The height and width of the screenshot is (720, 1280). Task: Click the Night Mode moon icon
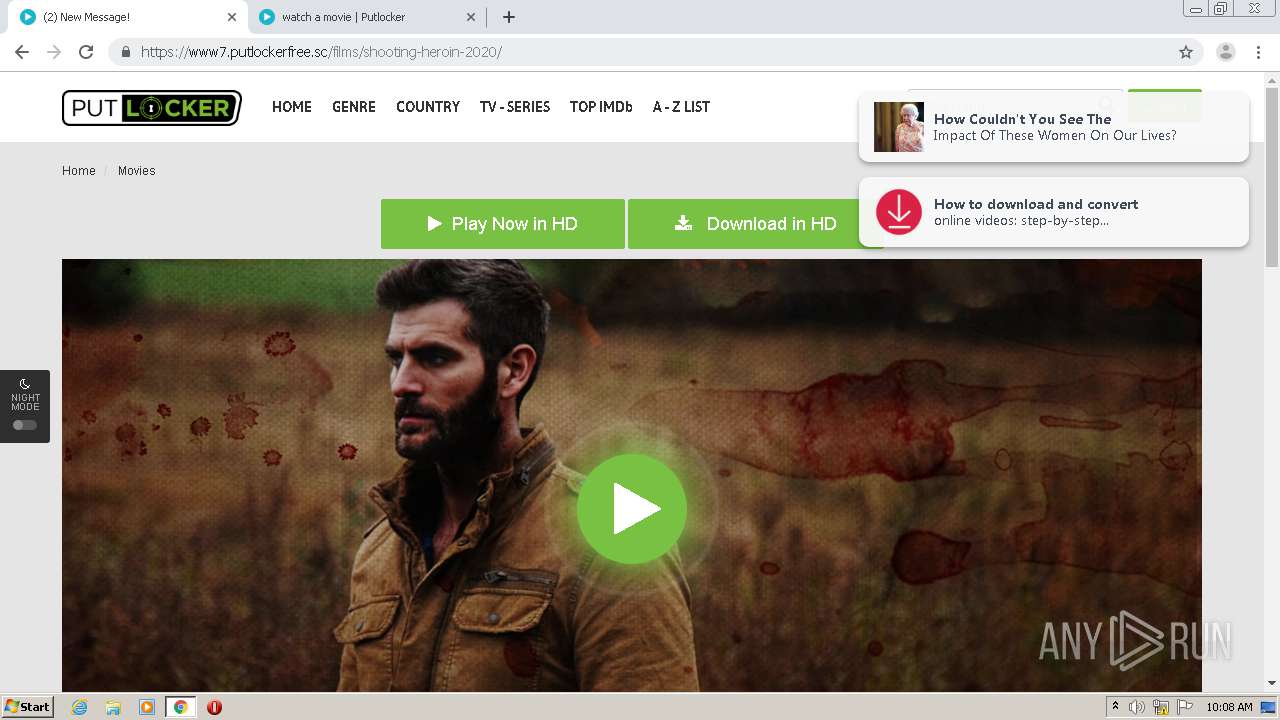[25, 384]
